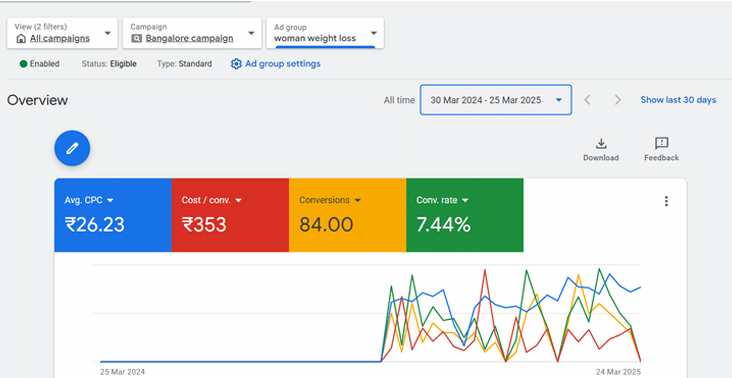Click the home icon in View filter
The image size is (732, 378).
pos(21,38)
